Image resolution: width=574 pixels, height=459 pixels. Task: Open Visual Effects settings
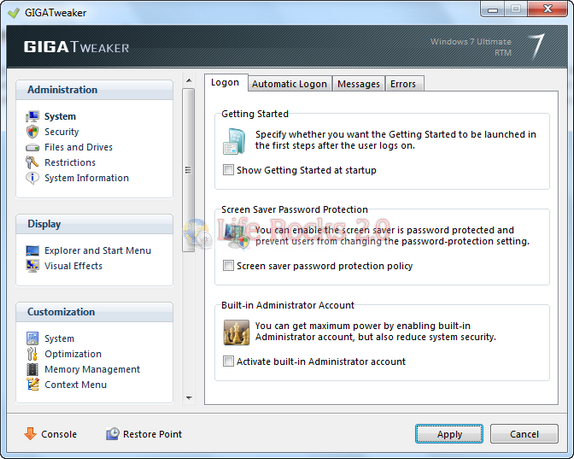tap(73, 266)
